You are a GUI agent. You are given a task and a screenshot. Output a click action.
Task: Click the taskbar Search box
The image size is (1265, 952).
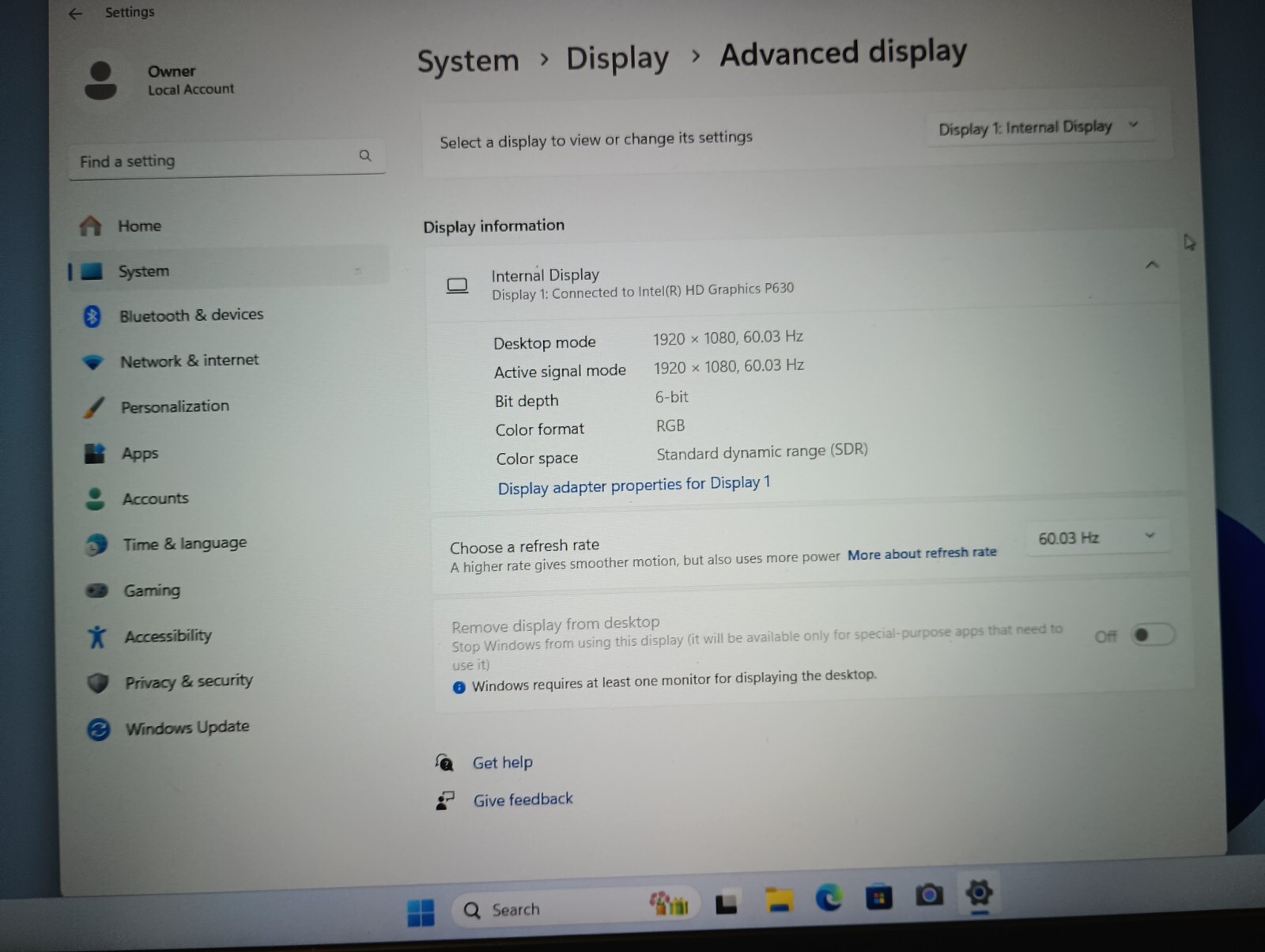click(x=574, y=908)
